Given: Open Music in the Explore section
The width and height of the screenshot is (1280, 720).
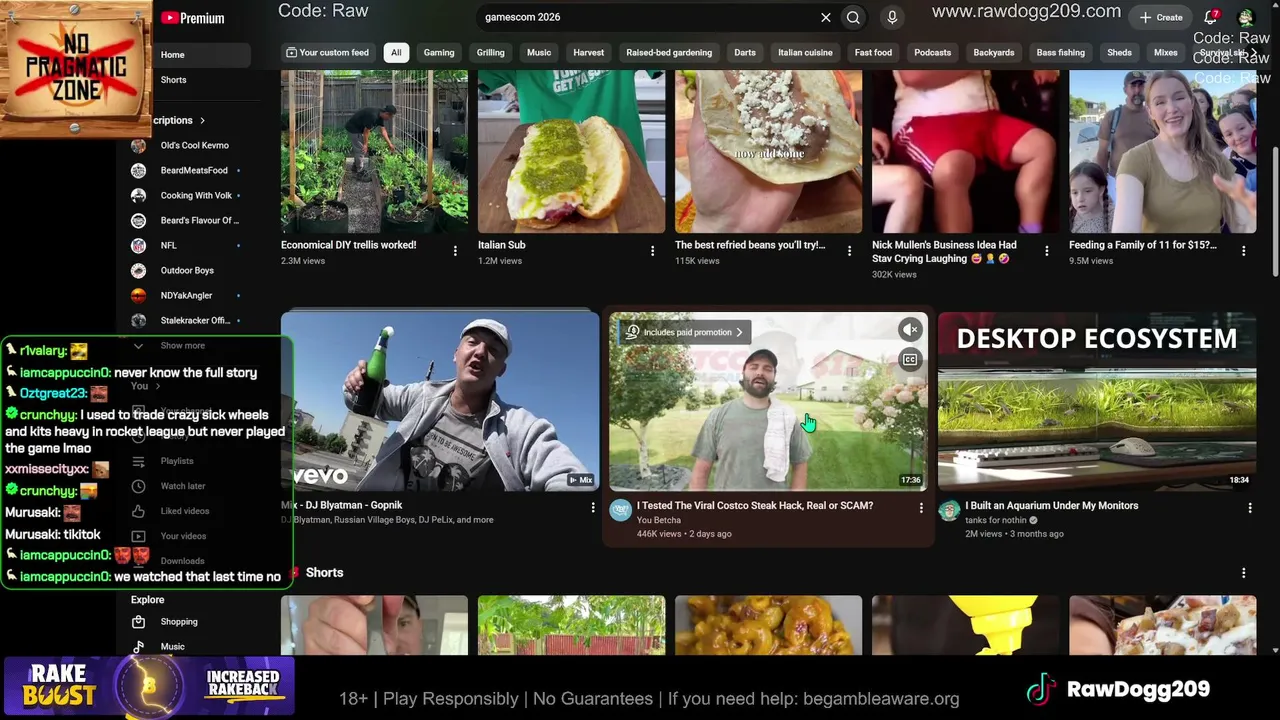Looking at the screenshot, I should tap(172, 647).
